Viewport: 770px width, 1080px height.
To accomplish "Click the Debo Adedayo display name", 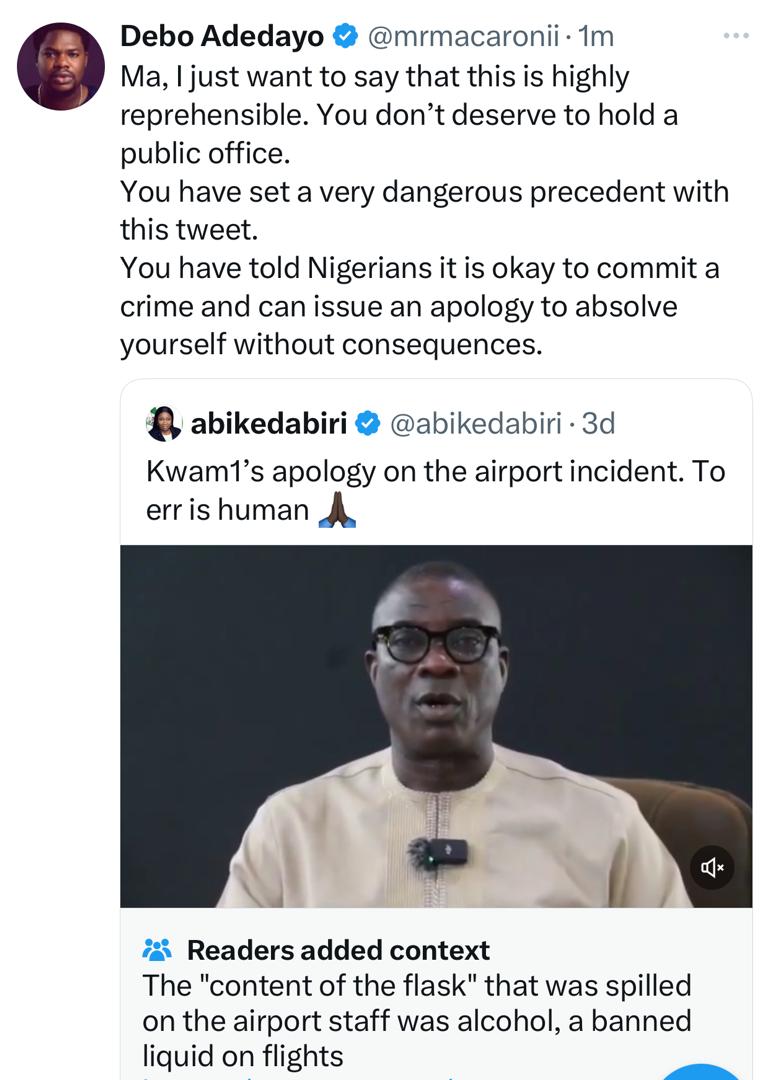I will click(x=221, y=37).
